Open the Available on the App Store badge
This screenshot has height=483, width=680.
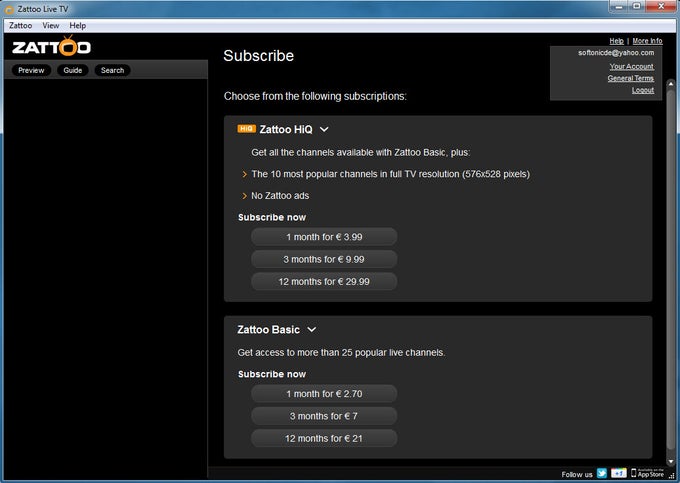pyautogui.click(x=647, y=473)
